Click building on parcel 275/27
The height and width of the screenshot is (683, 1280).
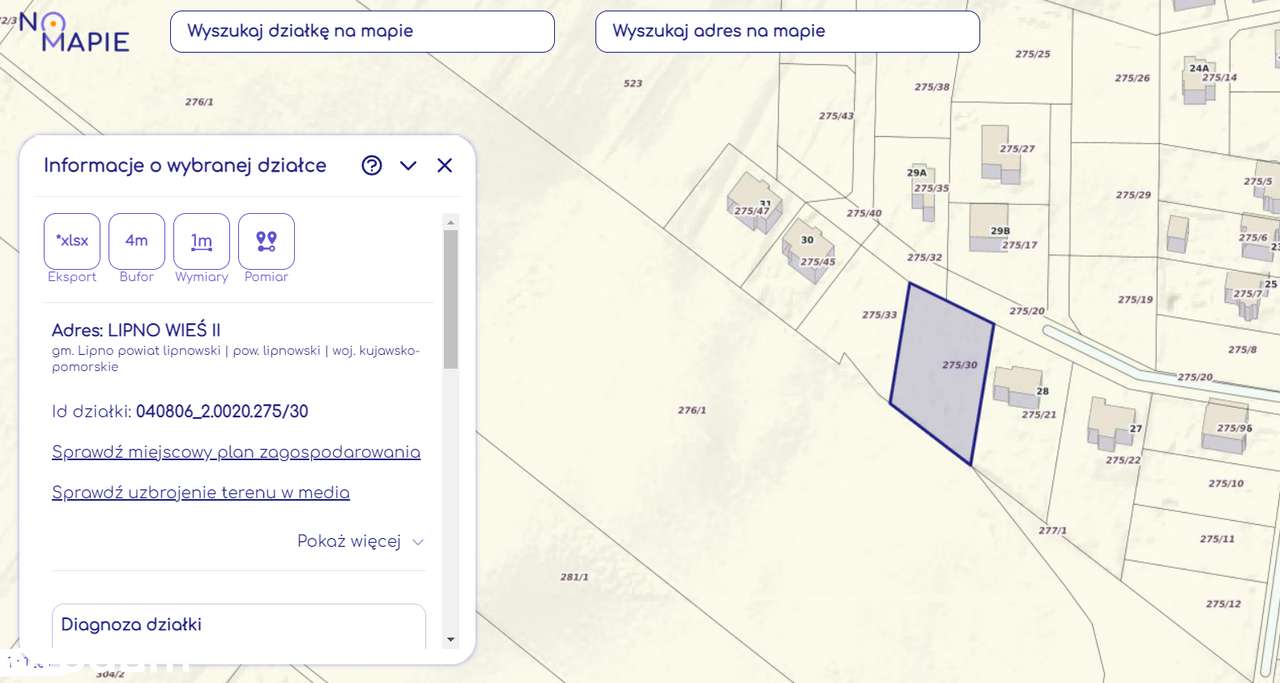click(999, 155)
